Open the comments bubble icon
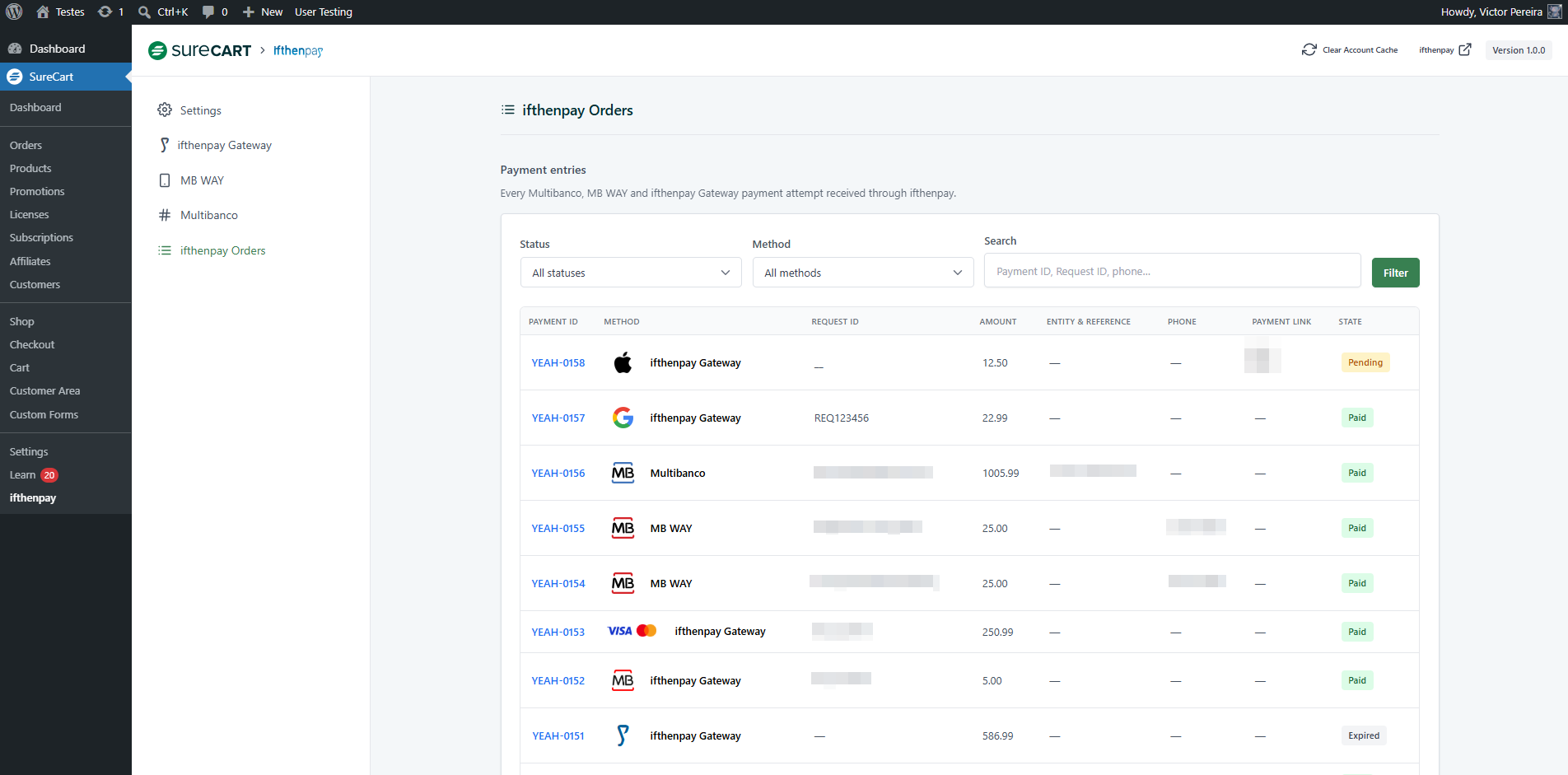Image resolution: width=1568 pixels, height=775 pixels. [208, 12]
